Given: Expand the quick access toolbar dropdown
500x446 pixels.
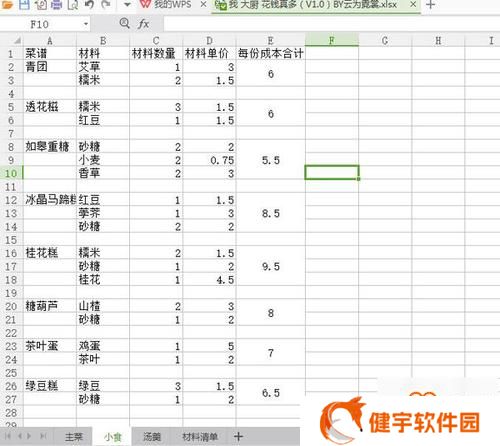Looking at the screenshot, I should pos(127,5).
